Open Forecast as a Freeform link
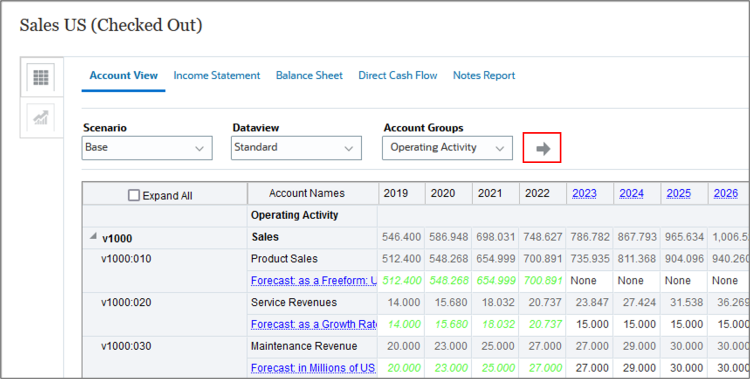 314,280
